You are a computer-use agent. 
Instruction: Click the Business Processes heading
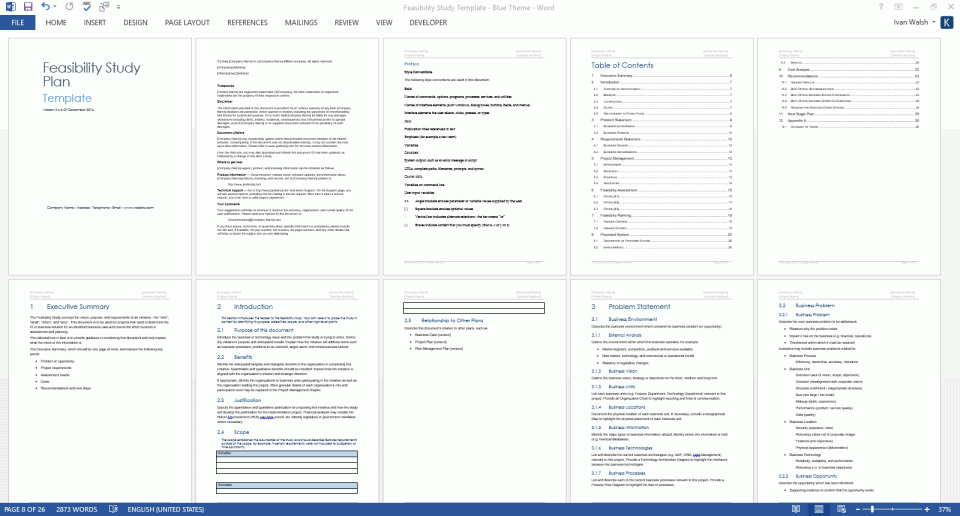click(x=627, y=473)
